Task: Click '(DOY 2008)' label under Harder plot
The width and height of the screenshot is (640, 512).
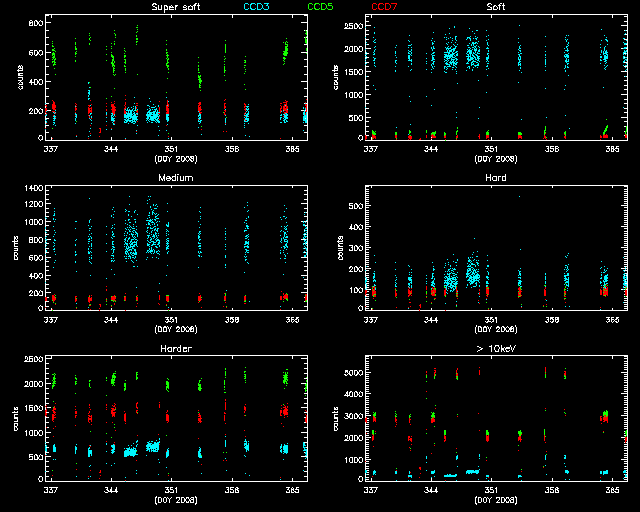Action: pyautogui.click(x=174, y=499)
